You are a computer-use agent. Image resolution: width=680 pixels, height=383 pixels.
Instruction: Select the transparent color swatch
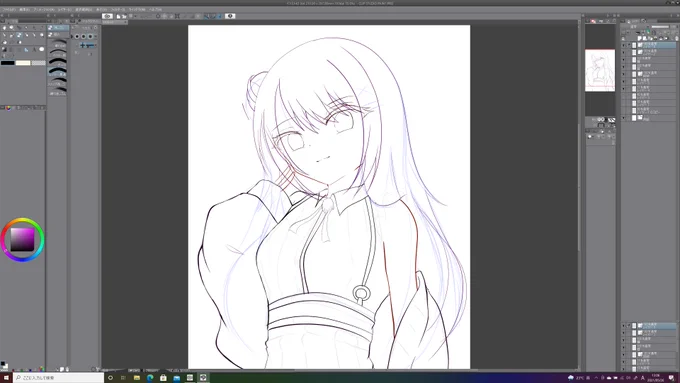pyautogui.click(x=39, y=63)
